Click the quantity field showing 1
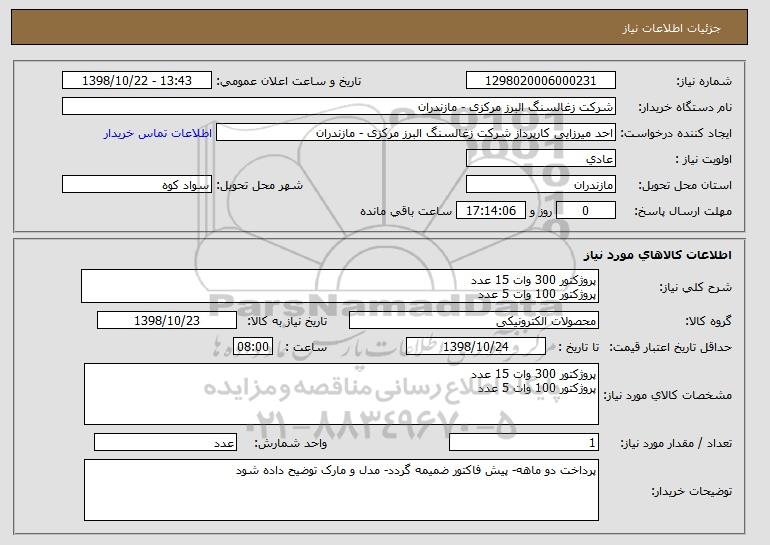The image size is (770, 545). tap(524, 442)
